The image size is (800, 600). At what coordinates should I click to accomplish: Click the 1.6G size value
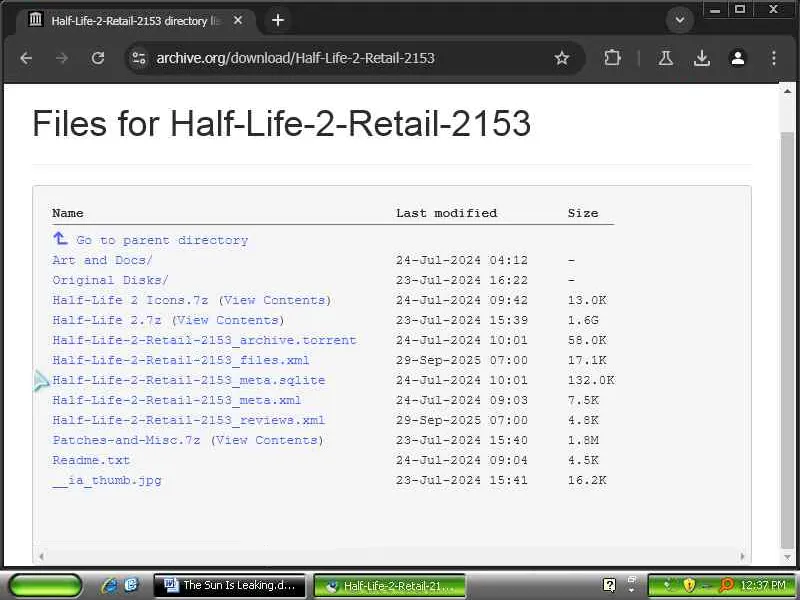pyautogui.click(x=583, y=320)
